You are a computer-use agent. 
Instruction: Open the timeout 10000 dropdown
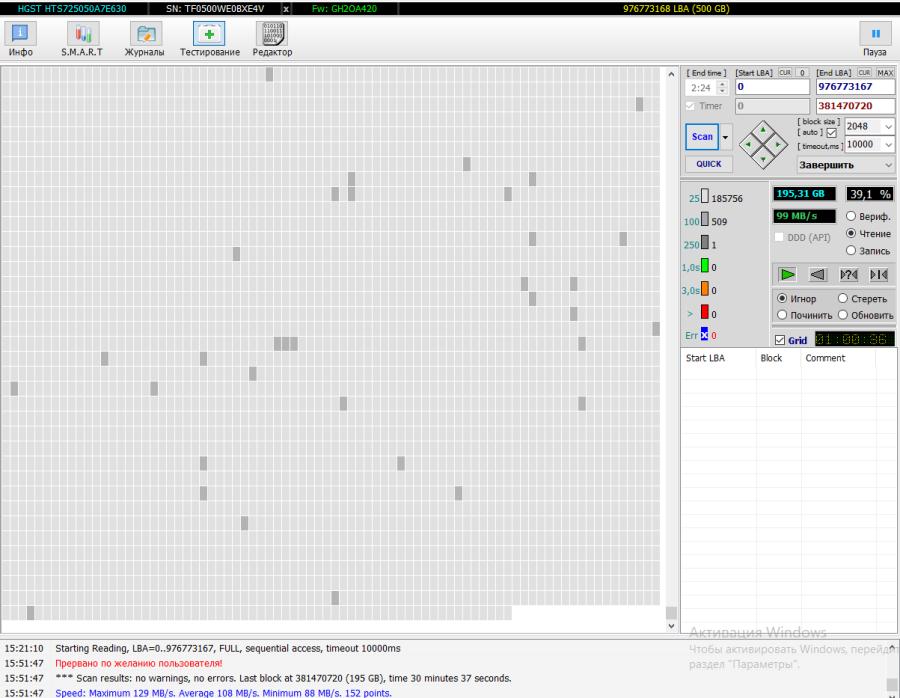tap(888, 144)
